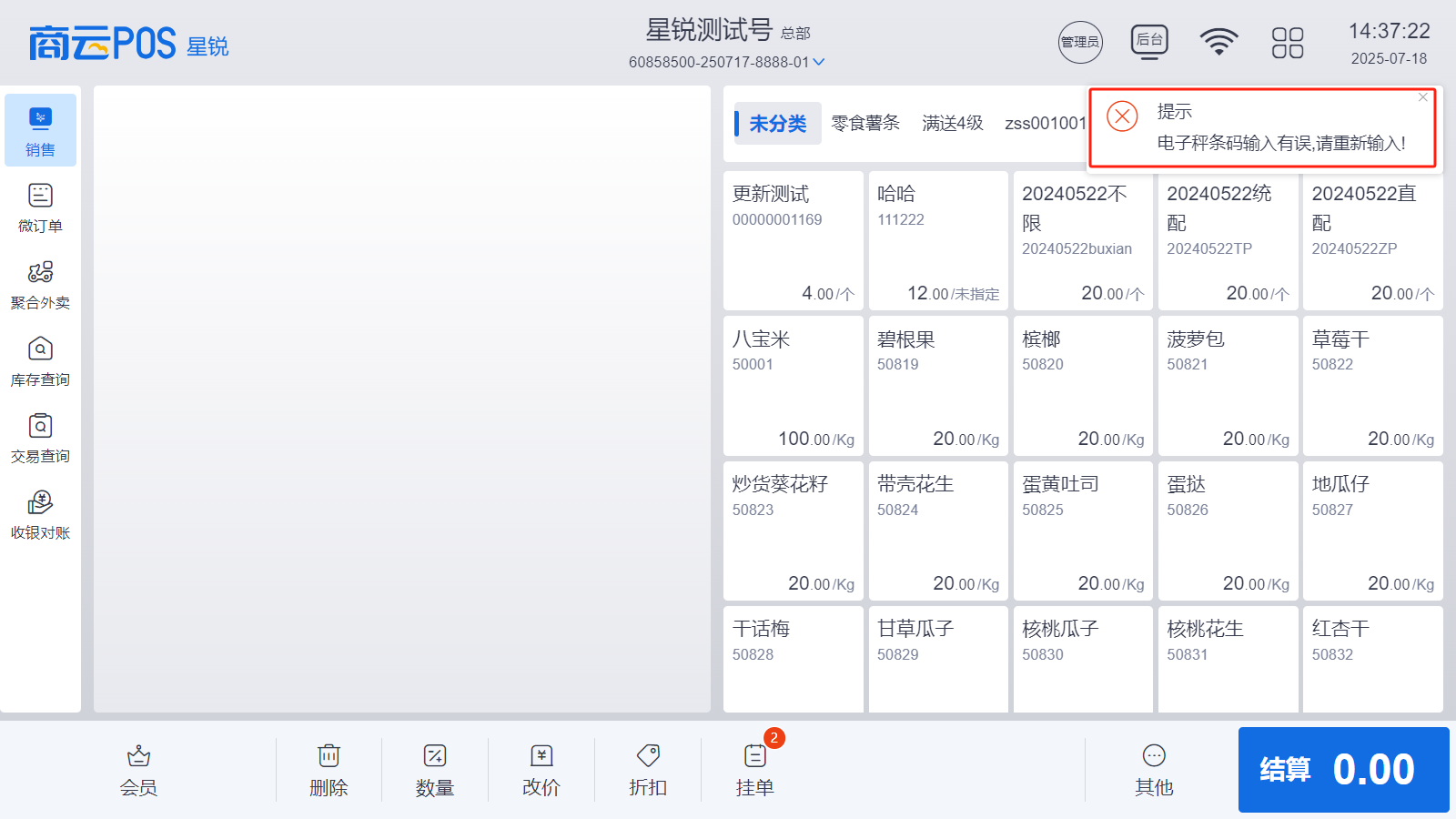Click the date 2025-07-18
Screen dimensions: 1456x819
pyautogui.click(x=1389, y=58)
